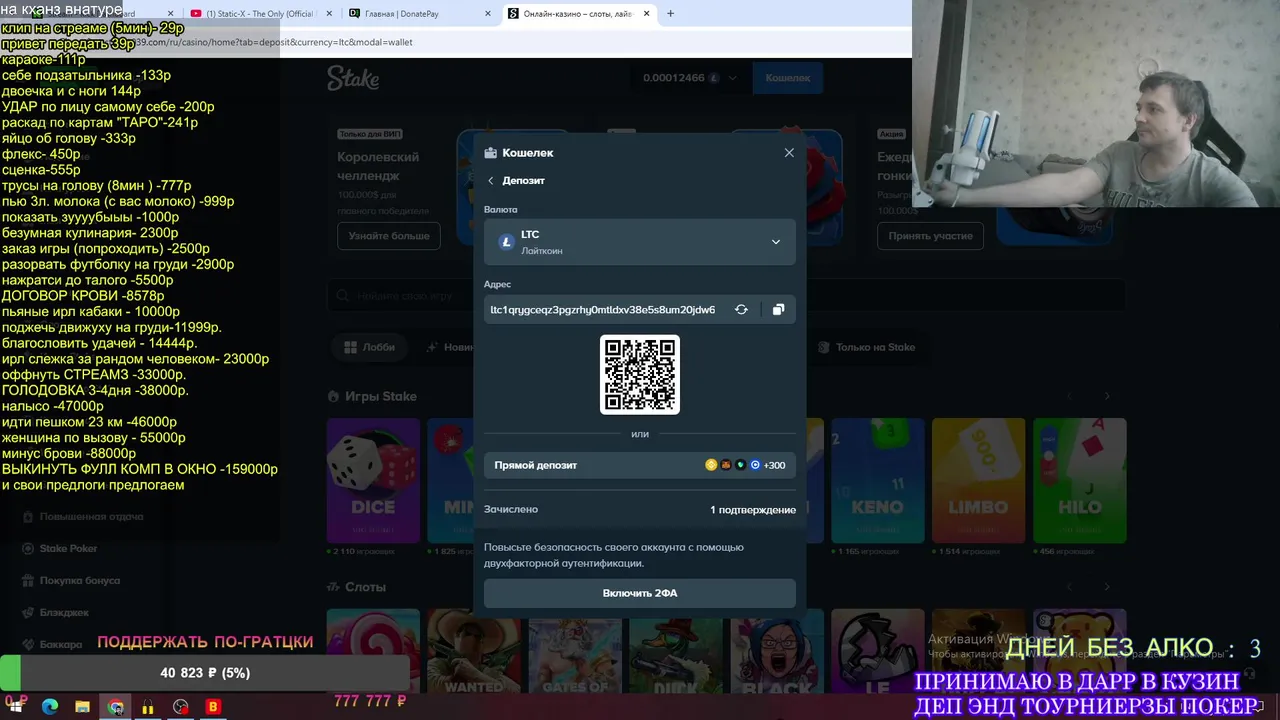Copy the LTC deposit address

point(778,310)
